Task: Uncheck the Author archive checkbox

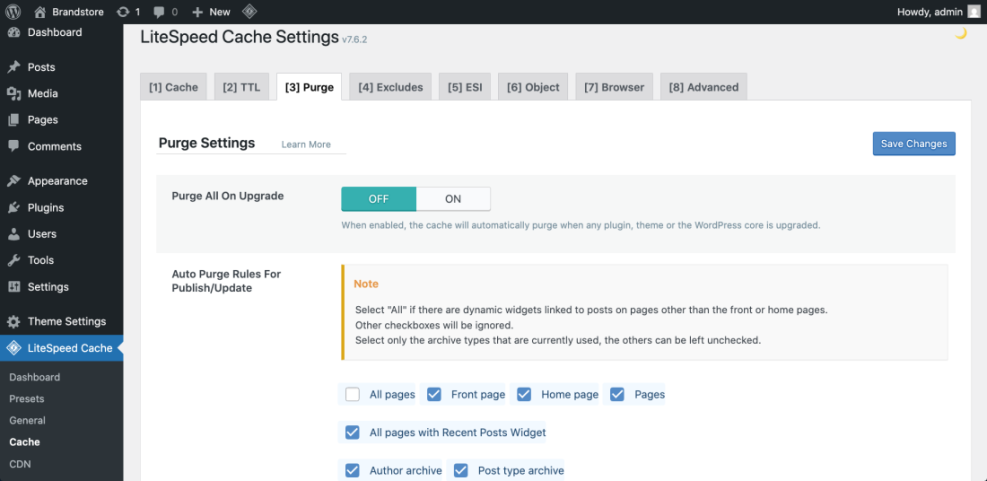Action: [352, 470]
